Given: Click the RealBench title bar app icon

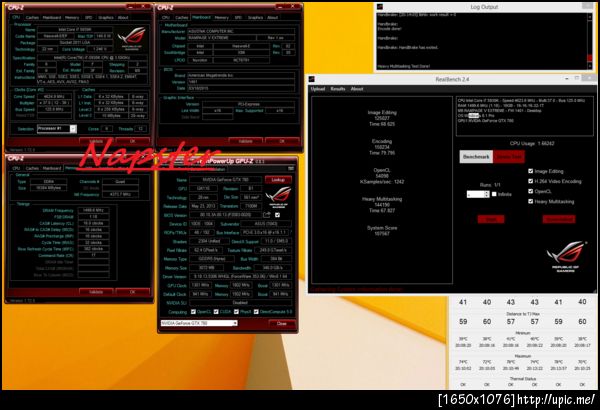Looking at the screenshot, I should coord(312,79).
